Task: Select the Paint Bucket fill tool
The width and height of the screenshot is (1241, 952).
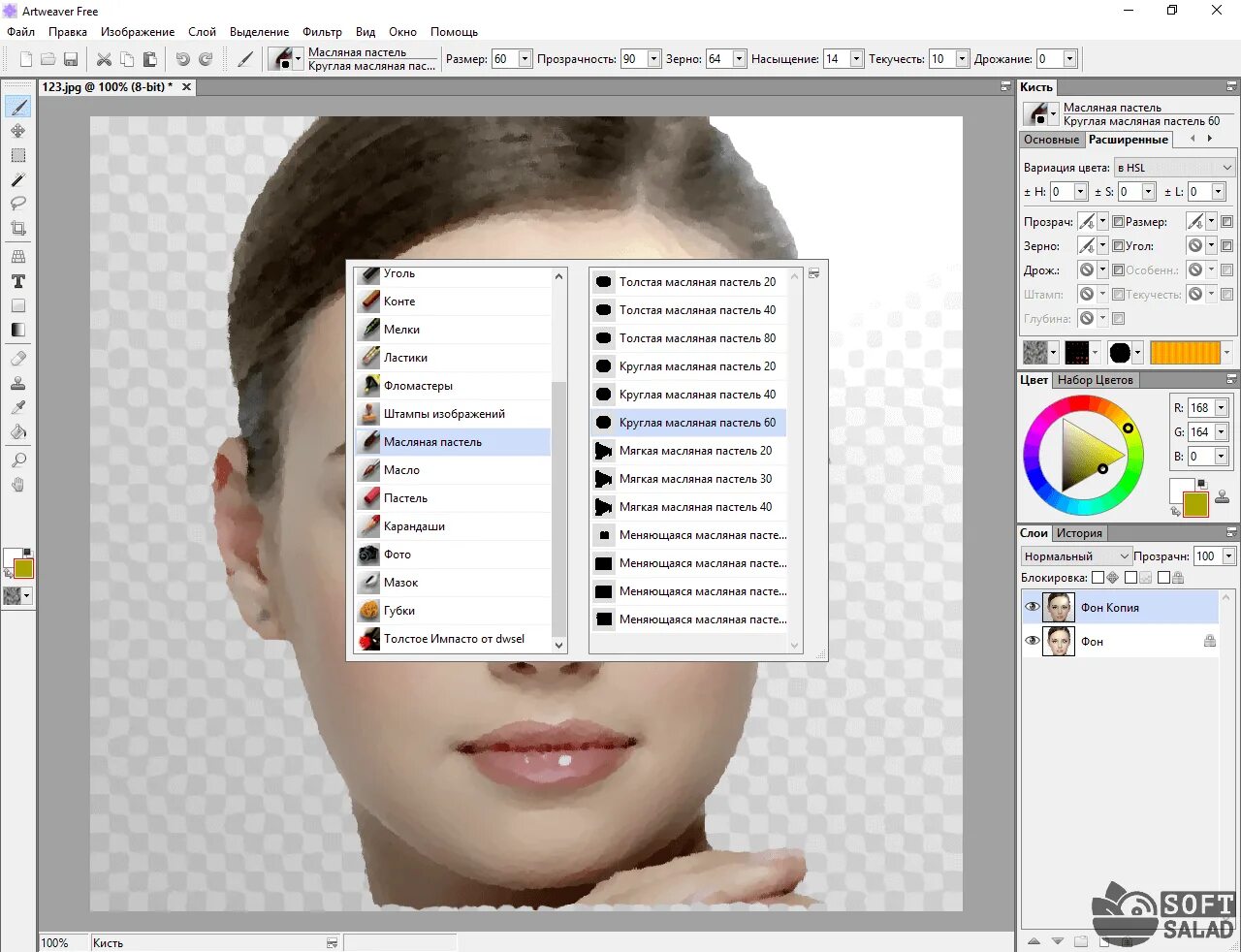Action: coord(18,431)
